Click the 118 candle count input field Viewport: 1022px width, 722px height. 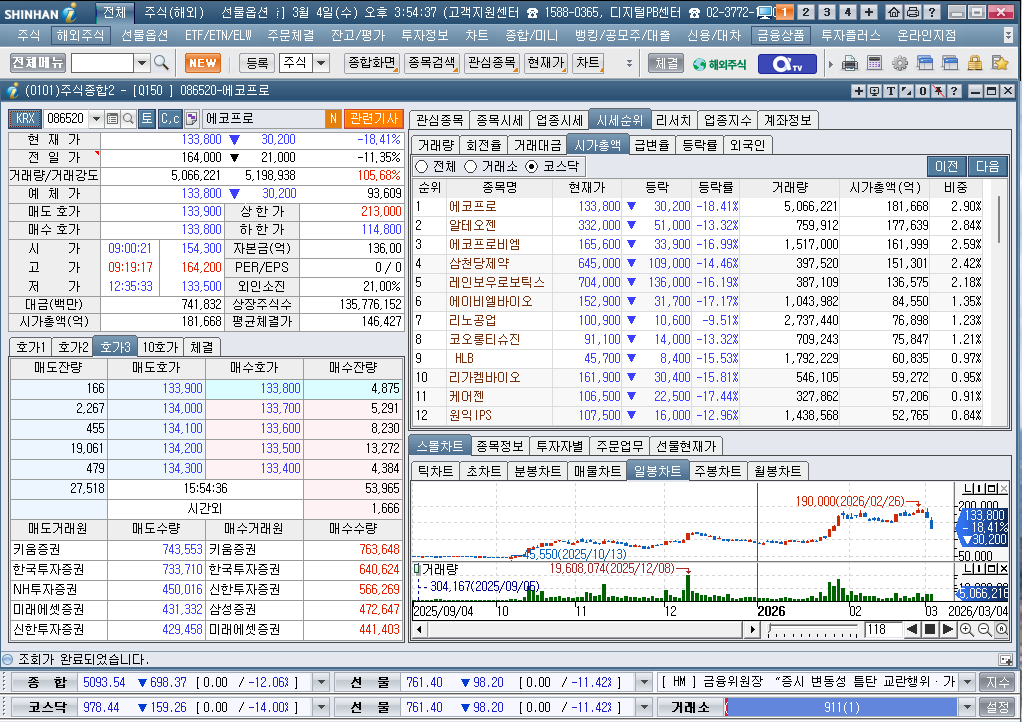click(883, 629)
